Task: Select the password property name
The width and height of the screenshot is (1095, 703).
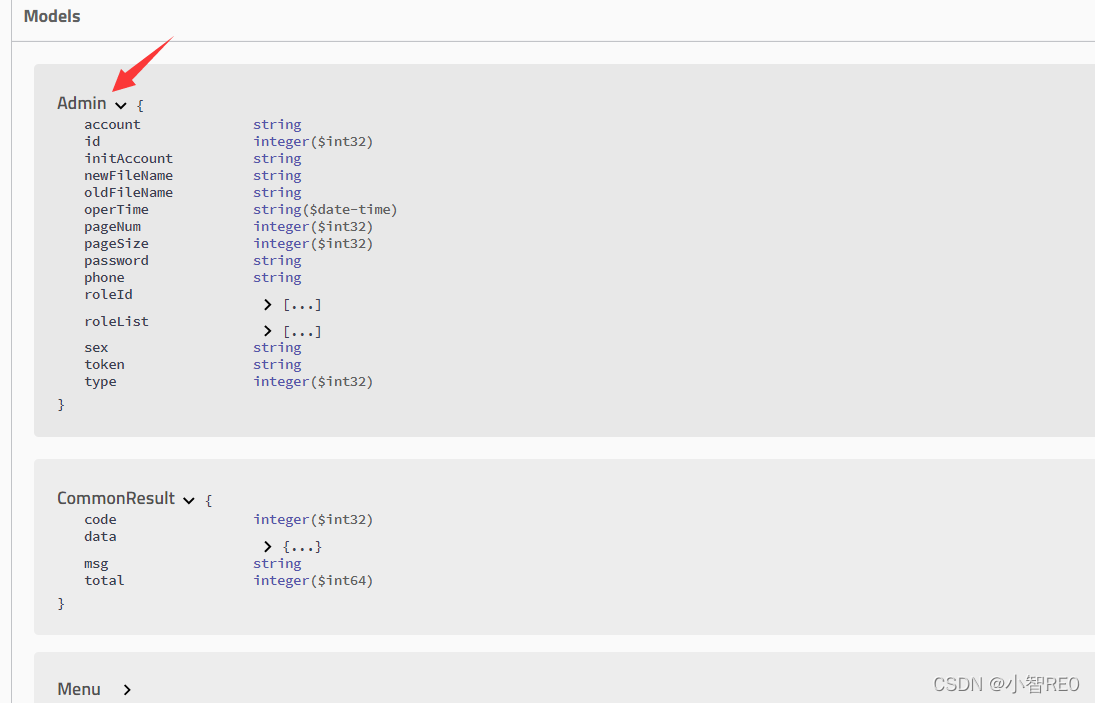Action: [x=117, y=260]
